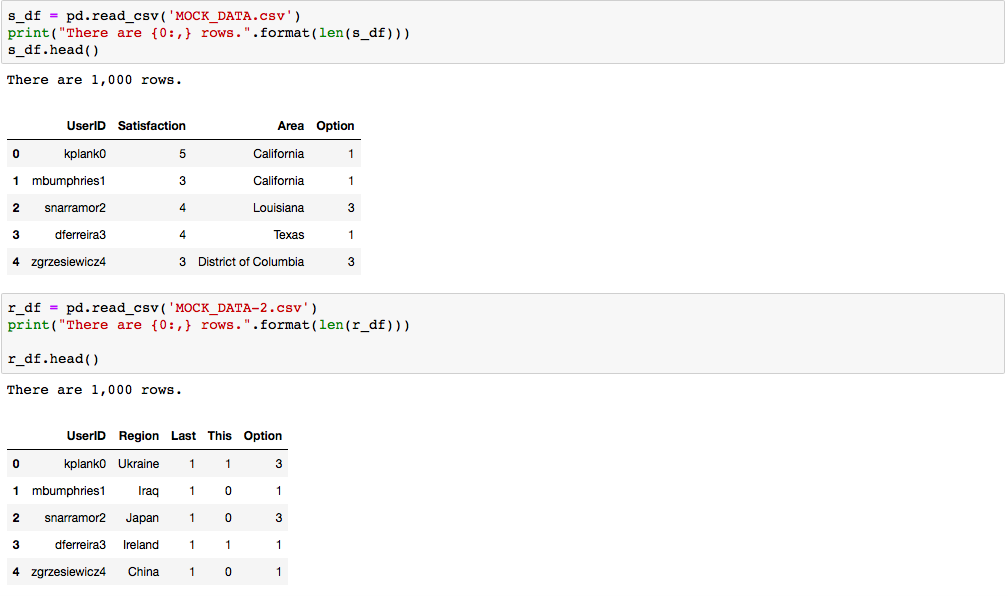Click the This column header
This screenshot has width=1008, height=596.
219,435
